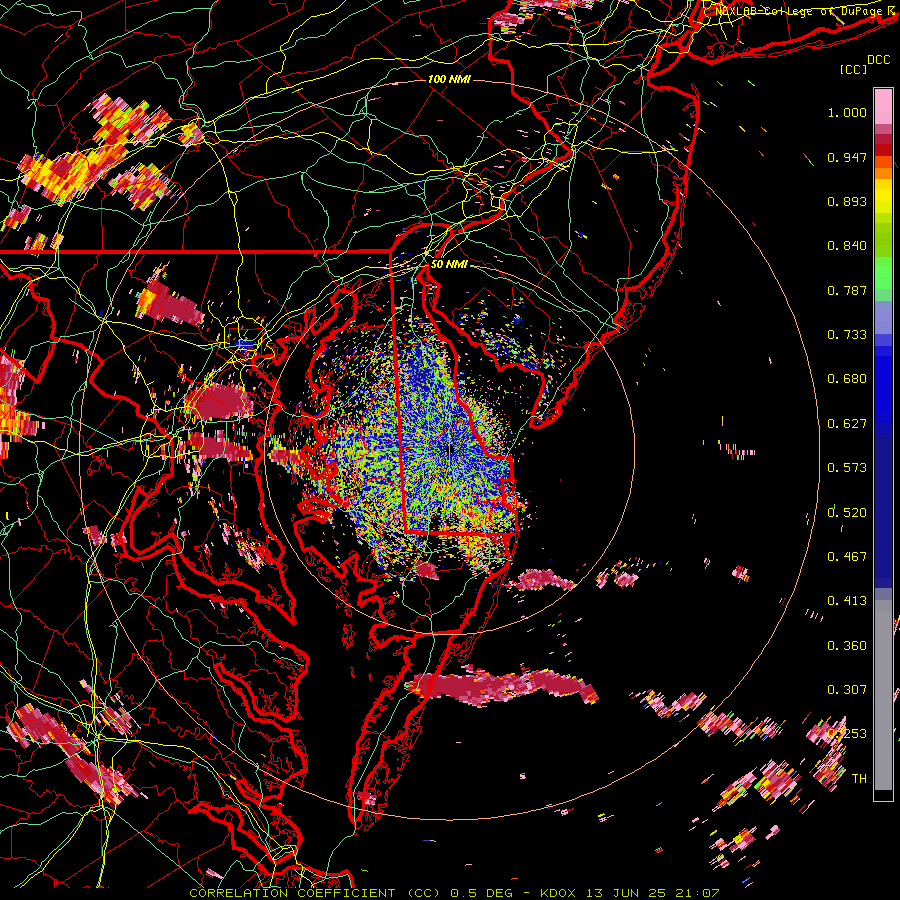Click the 0.520 scale value
Viewport: 900px width, 900px height.
(847, 513)
